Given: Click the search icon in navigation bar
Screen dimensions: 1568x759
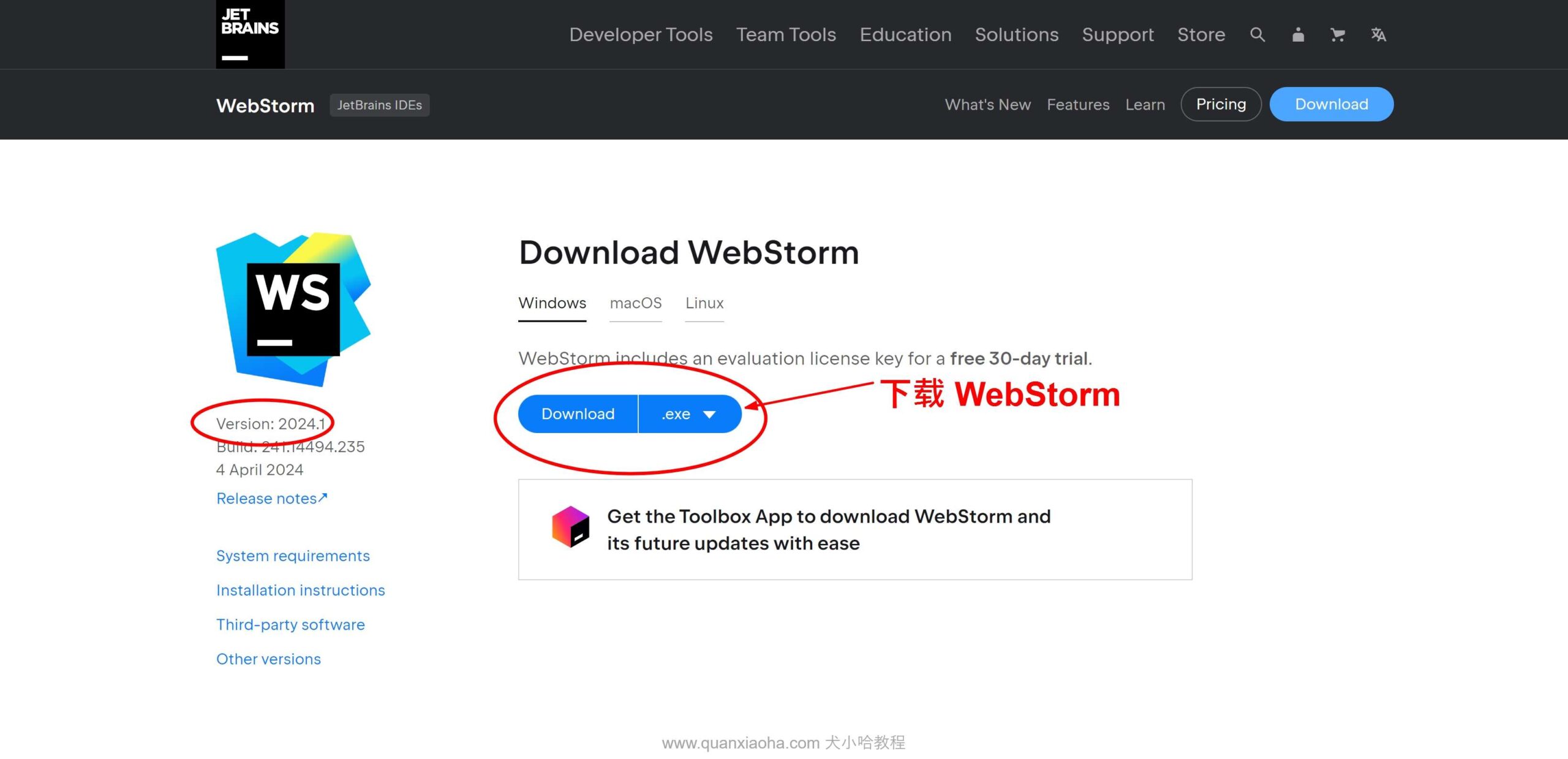Looking at the screenshot, I should pos(1256,34).
